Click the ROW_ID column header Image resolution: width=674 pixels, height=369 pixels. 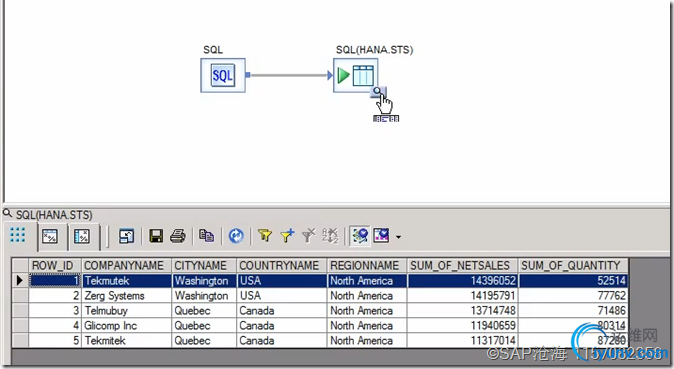55,266
